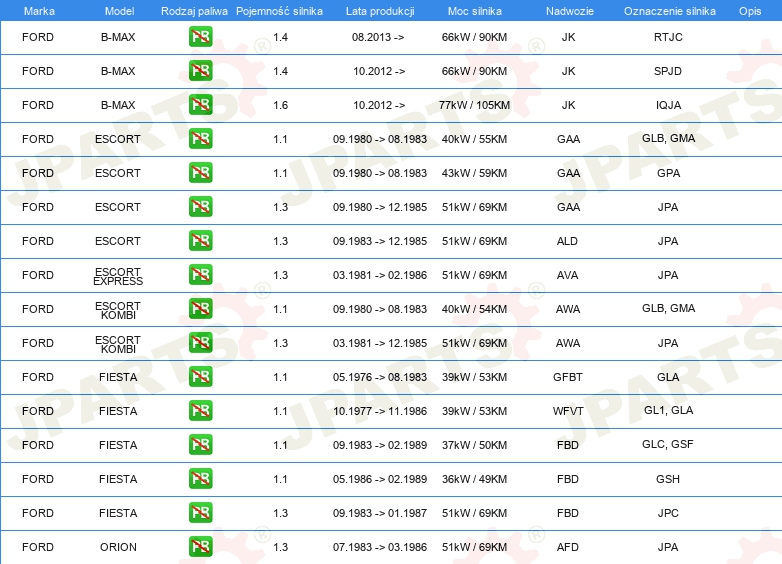Click the fuel icon in the Escort GAA JPA row

[200, 206]
